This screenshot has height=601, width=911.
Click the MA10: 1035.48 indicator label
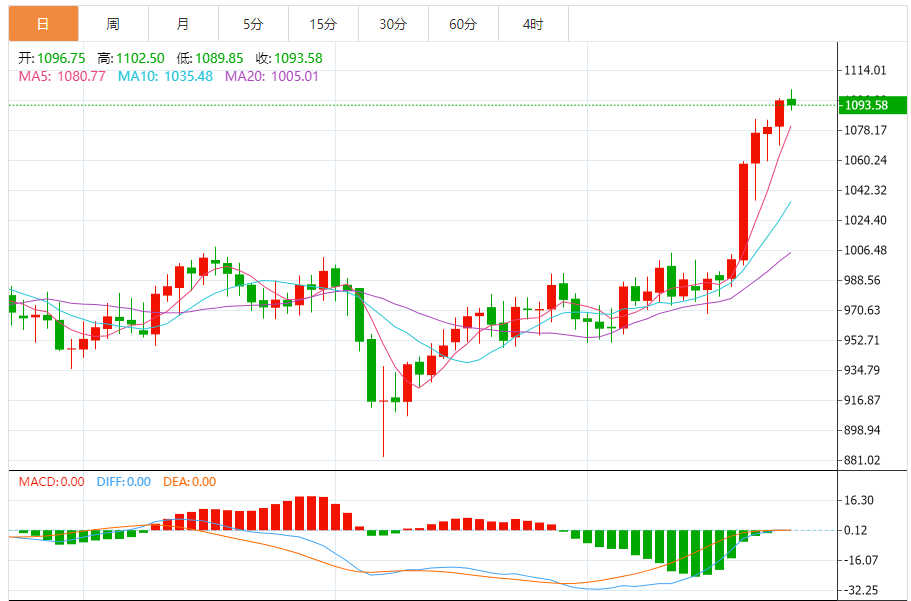pyautogui.click(x=166, y=76)
